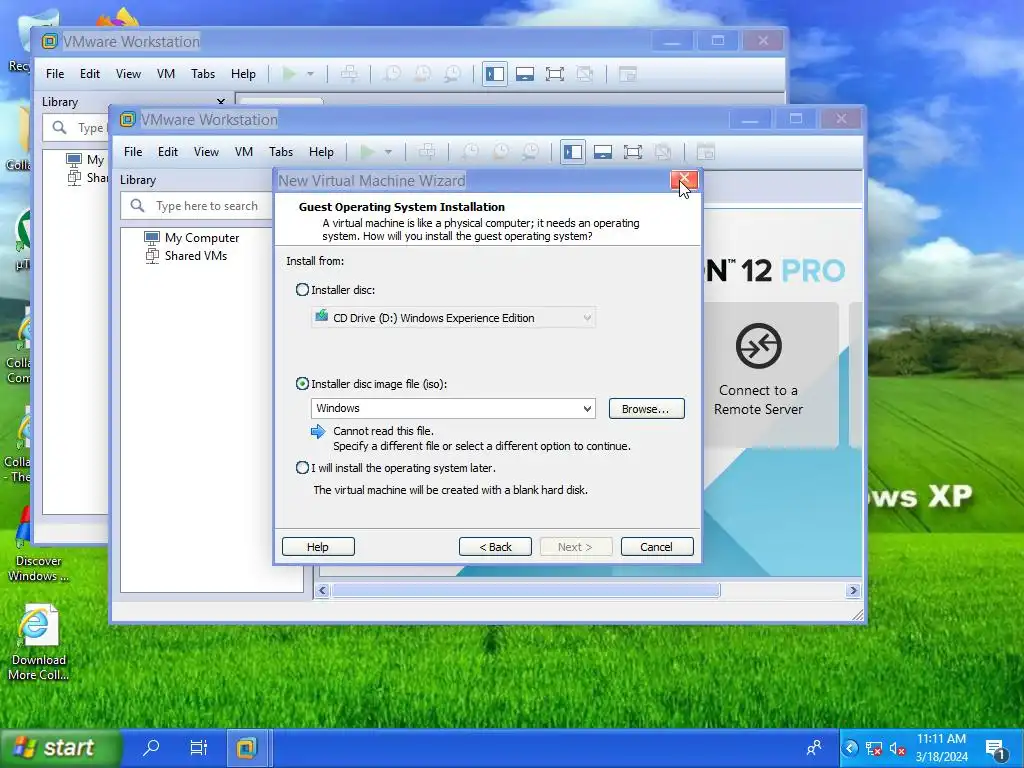Open the start menu
The image size is (1024, 768).
[x=61, y=748]
